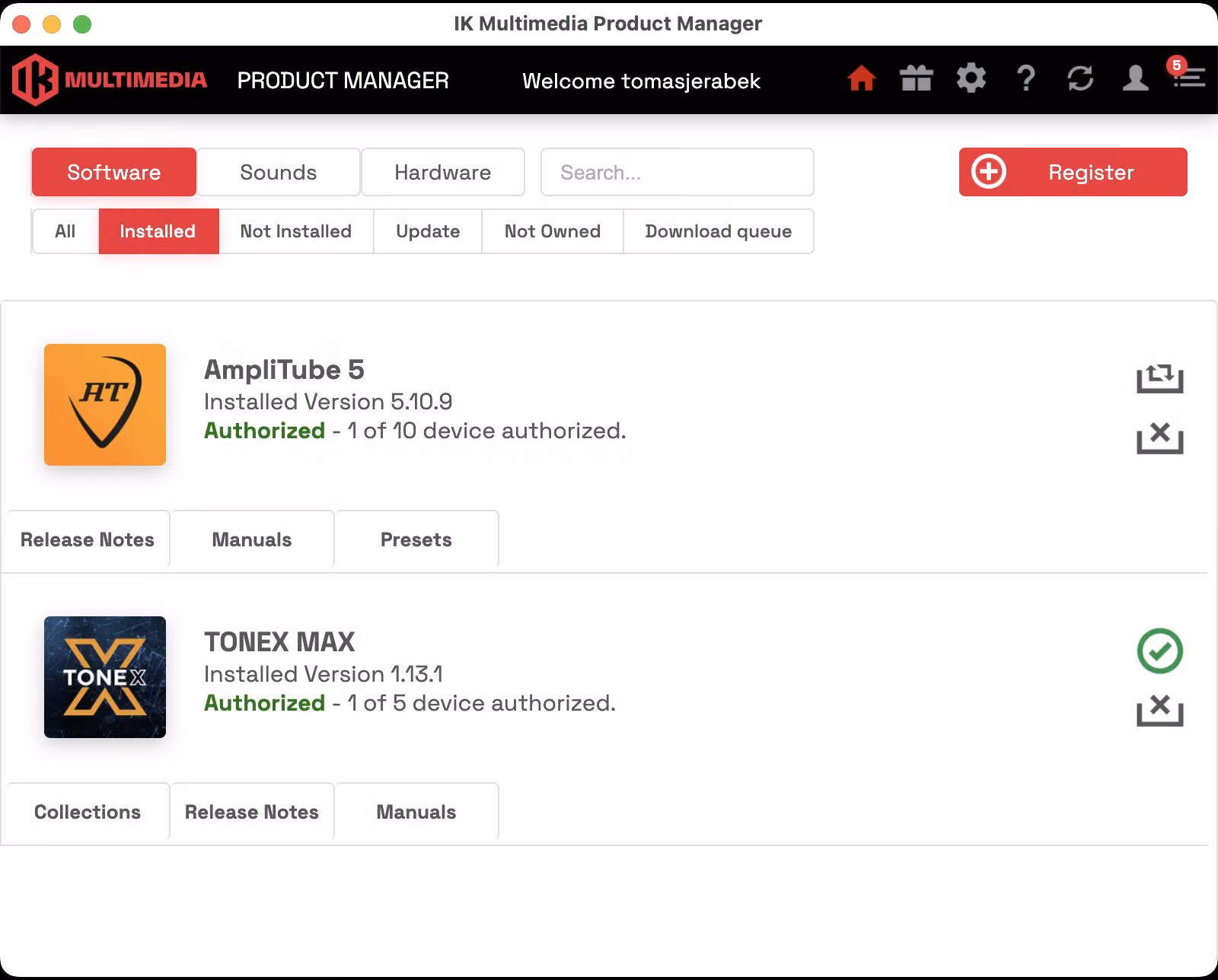Screen dimensions: 1218x980
Task: Show the Download queue filter
Action: 719,231
